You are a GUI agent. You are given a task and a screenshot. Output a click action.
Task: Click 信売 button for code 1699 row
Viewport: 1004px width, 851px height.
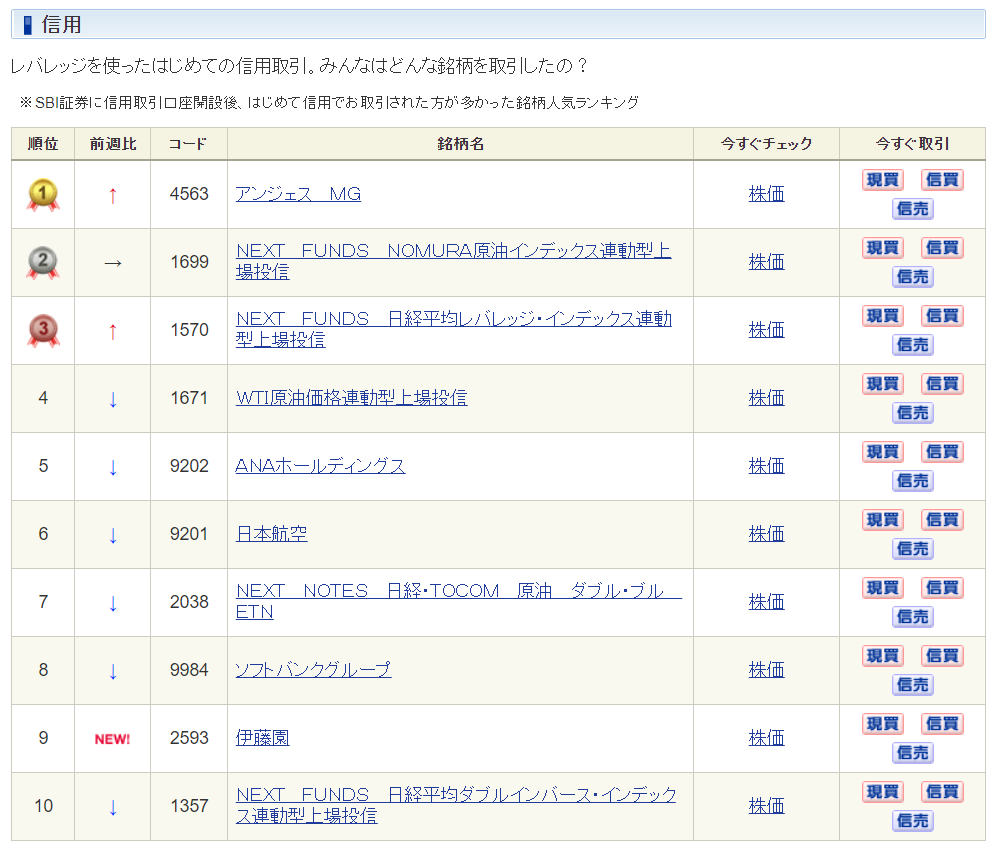pyautogui.click(x=912, y=277)
